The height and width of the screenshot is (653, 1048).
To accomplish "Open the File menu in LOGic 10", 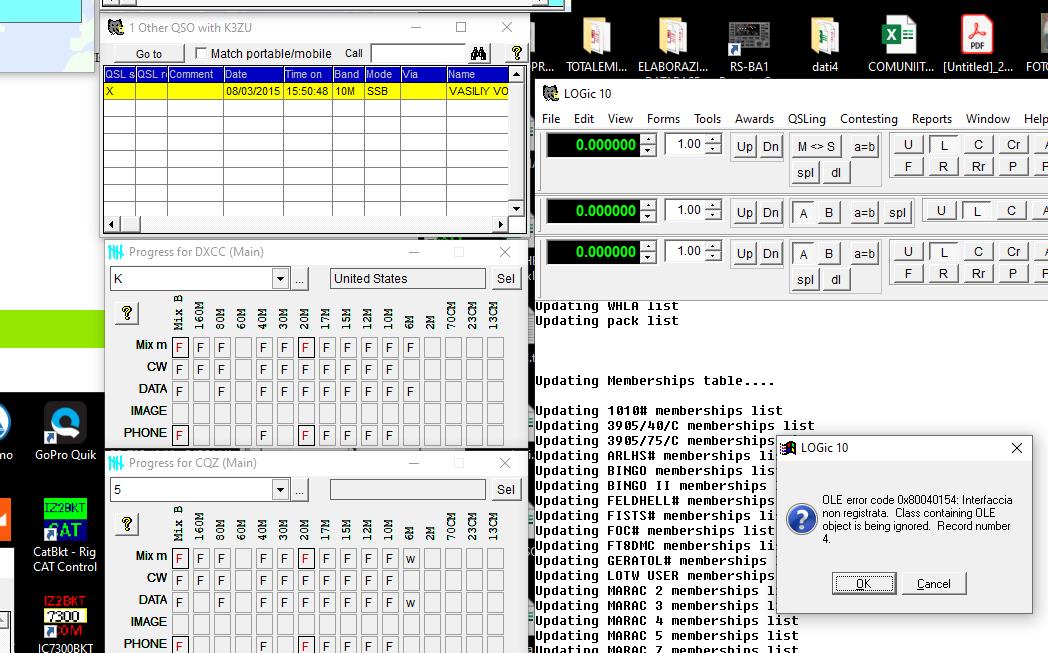I will click(551, 119).
